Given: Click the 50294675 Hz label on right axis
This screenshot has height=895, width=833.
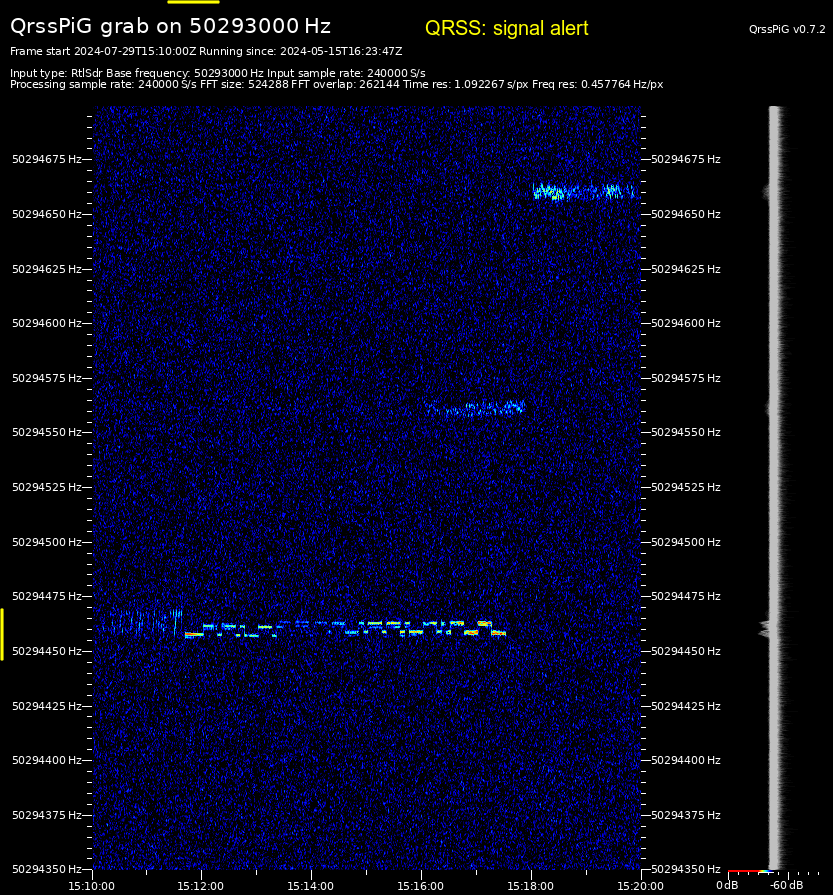Looking at the screenshot, I should [x=686, y=159].
